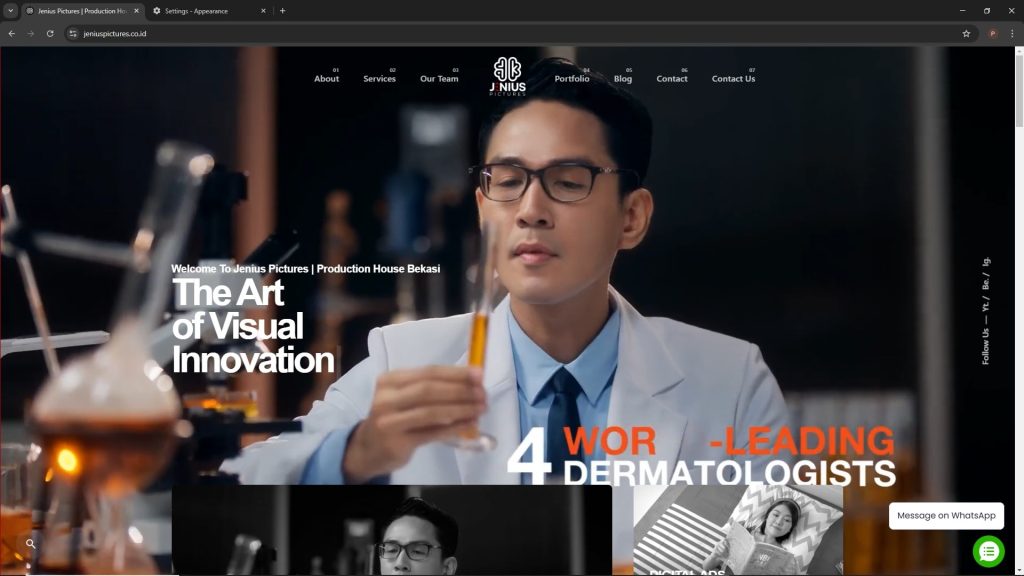Click the Message on WhatsApp button
Viewport: 1024px width, 576px height.
(x=946, y=516)
